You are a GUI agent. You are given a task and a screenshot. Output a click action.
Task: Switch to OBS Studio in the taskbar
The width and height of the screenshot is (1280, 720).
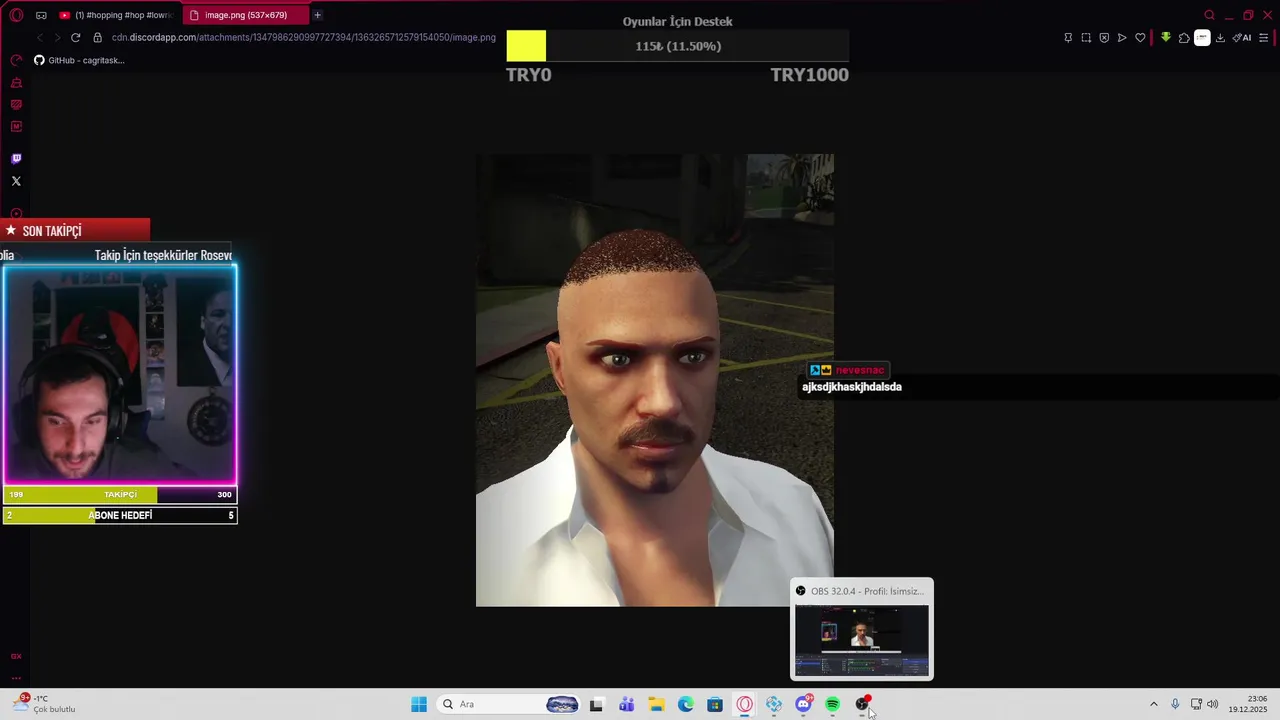click(x=862, y=704)
